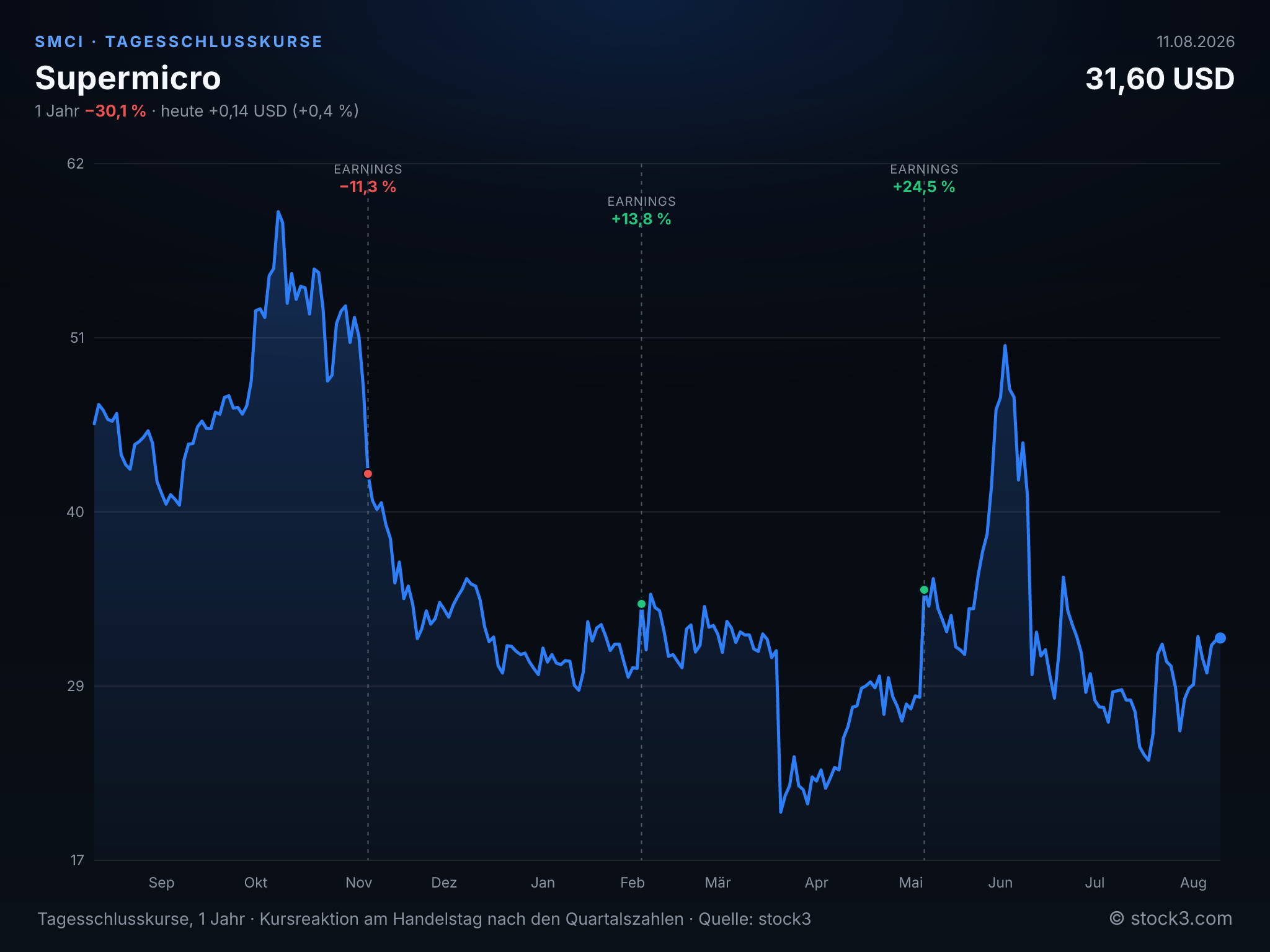
Task: Click the Apr month label
Action: coord(816,883)
